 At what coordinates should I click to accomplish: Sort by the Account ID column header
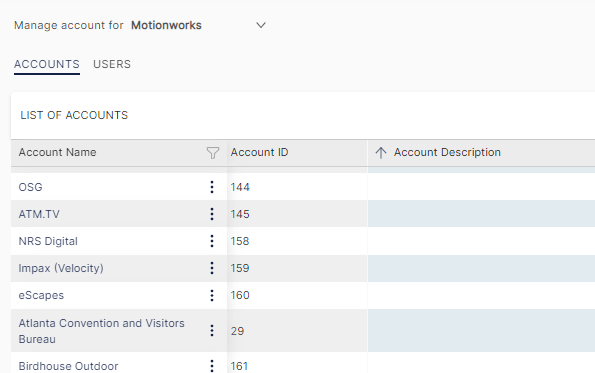[260, 152]
